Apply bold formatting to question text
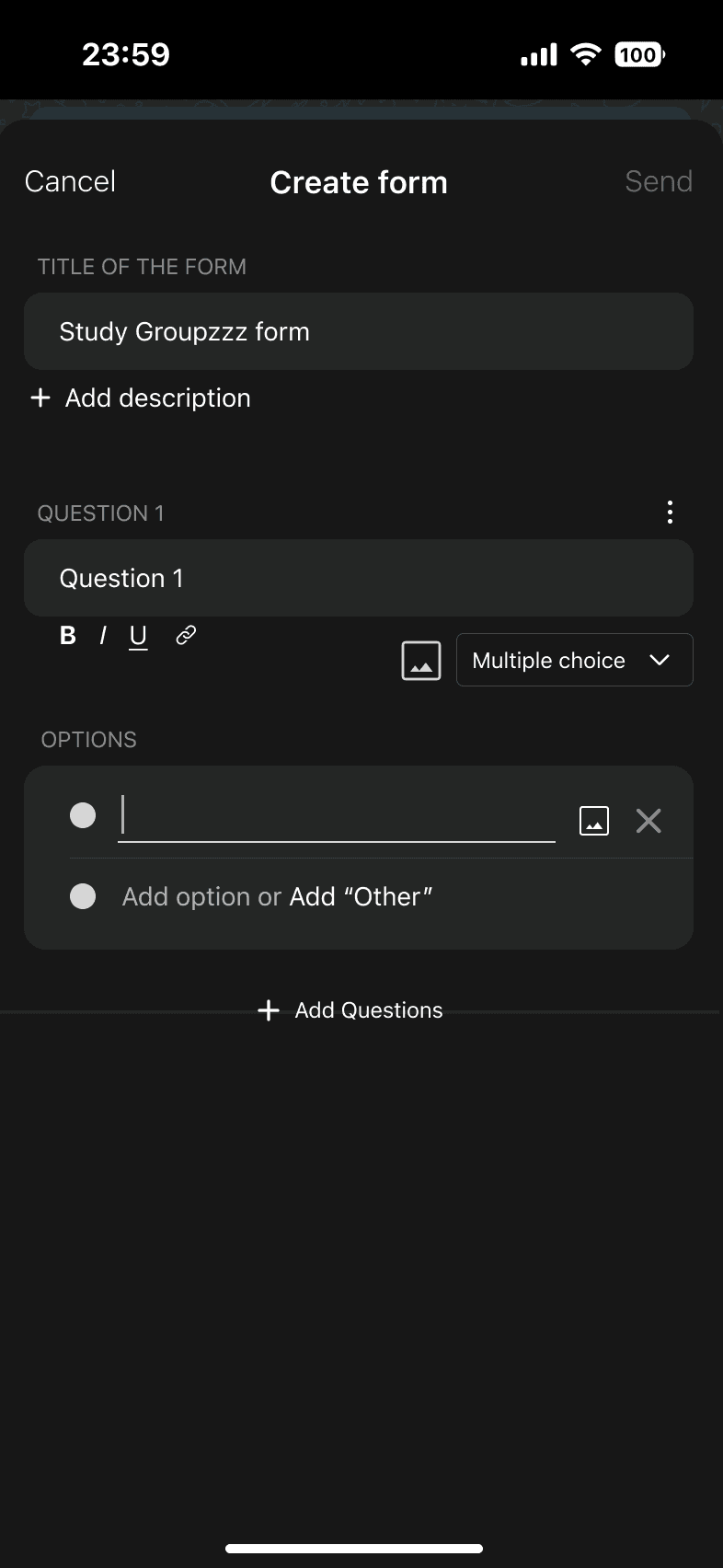Screen dimensions: 723x1568 67,635
